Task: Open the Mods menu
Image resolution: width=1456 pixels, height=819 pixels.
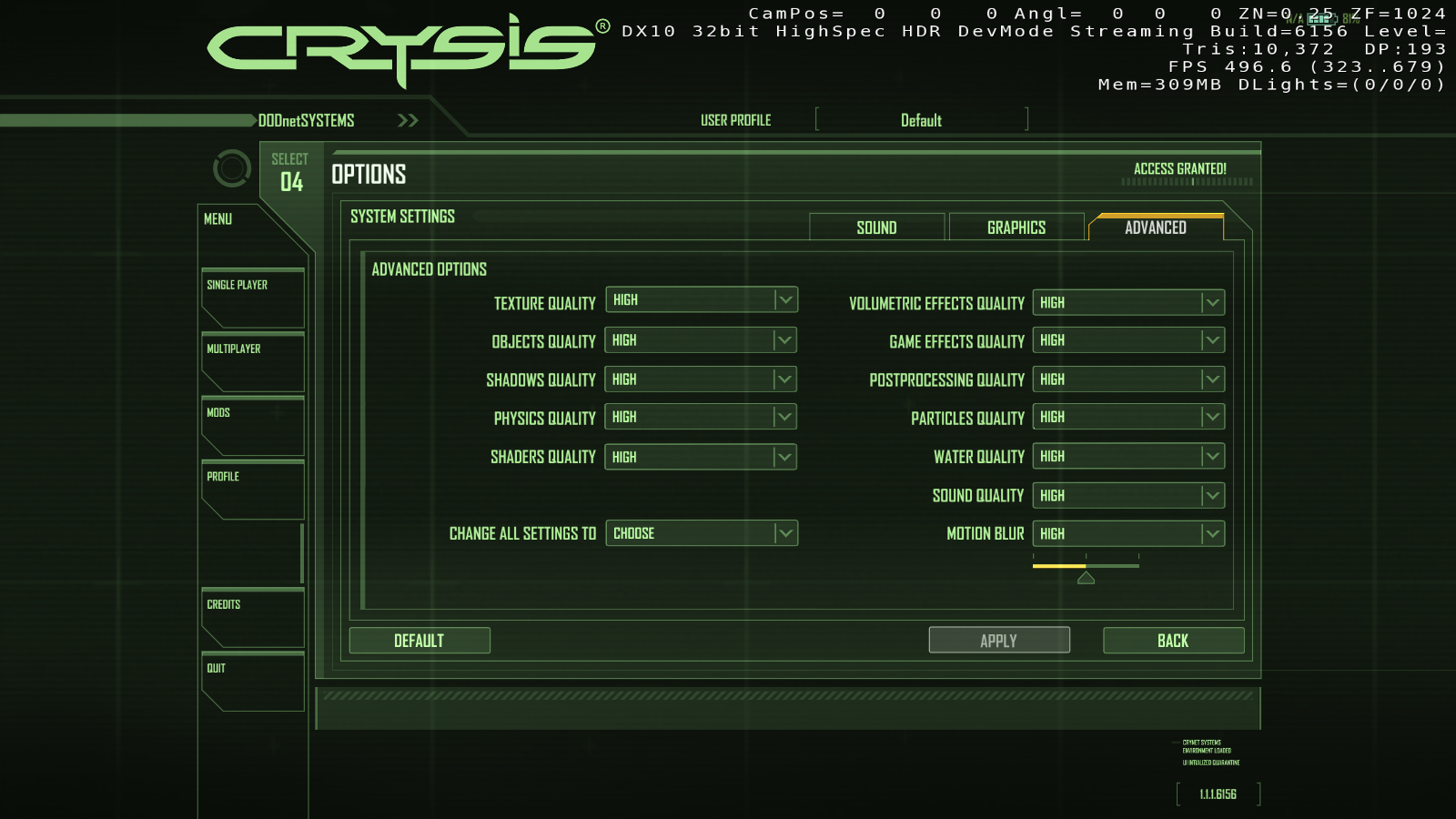Action: coord(253,426)
